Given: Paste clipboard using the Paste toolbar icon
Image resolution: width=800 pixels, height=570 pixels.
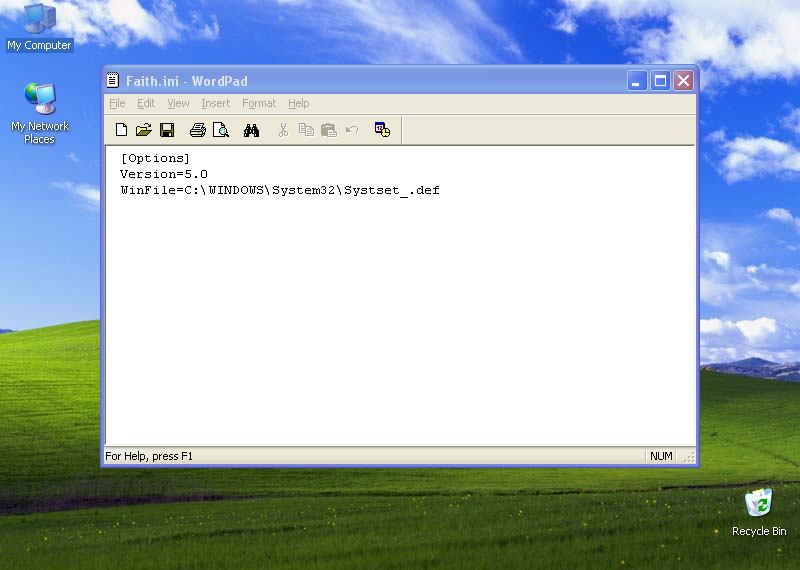Looking at the screenshot, I should click(x=329, y=130).
